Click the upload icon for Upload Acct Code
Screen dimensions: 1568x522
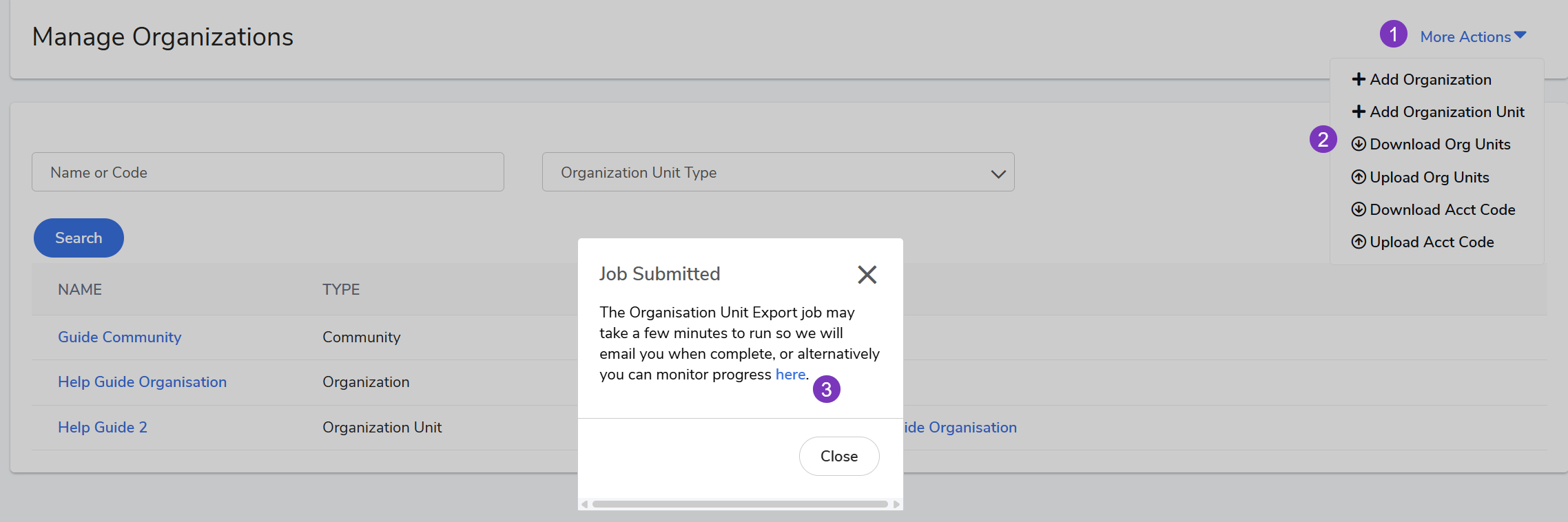1358,242
